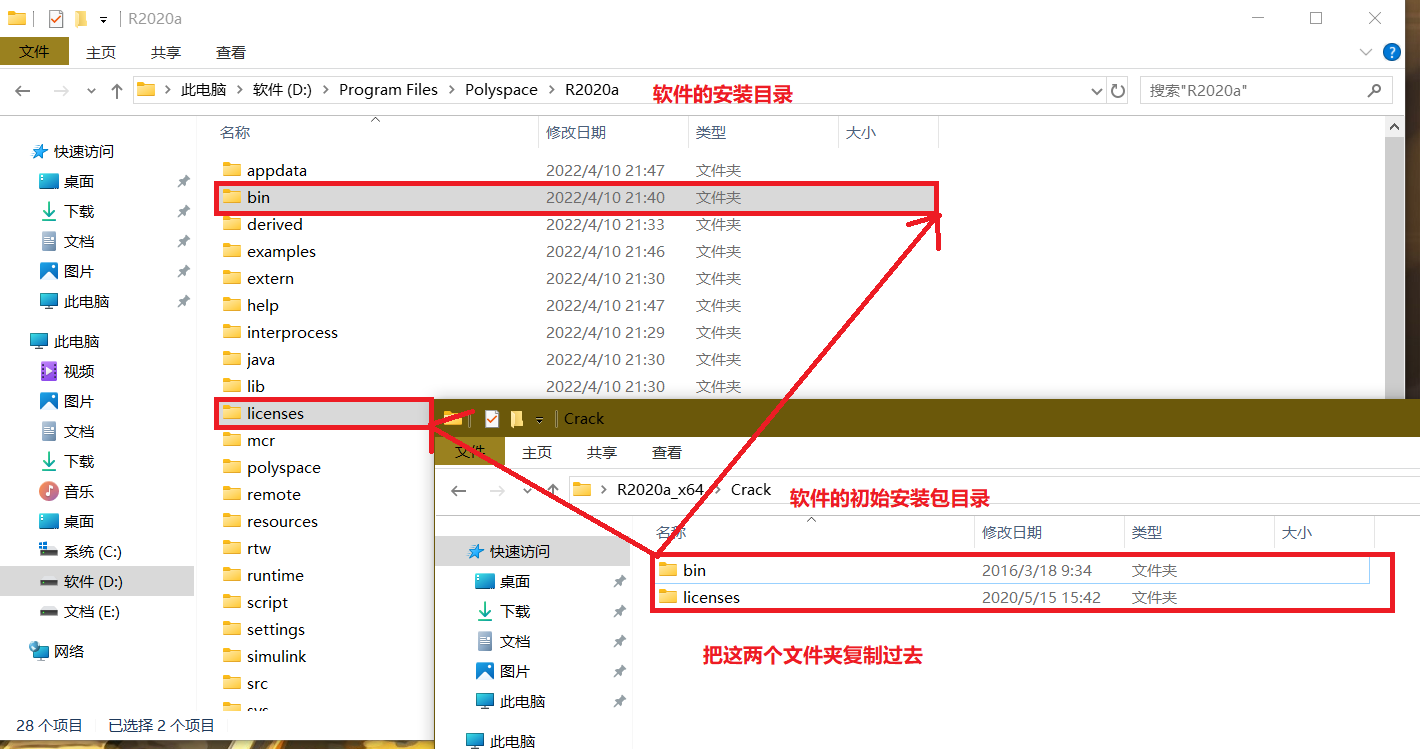This screenshot has width=1420, height=749.
Task: Open the 文件 menu in the R2020a window
Action: [34, 52]
